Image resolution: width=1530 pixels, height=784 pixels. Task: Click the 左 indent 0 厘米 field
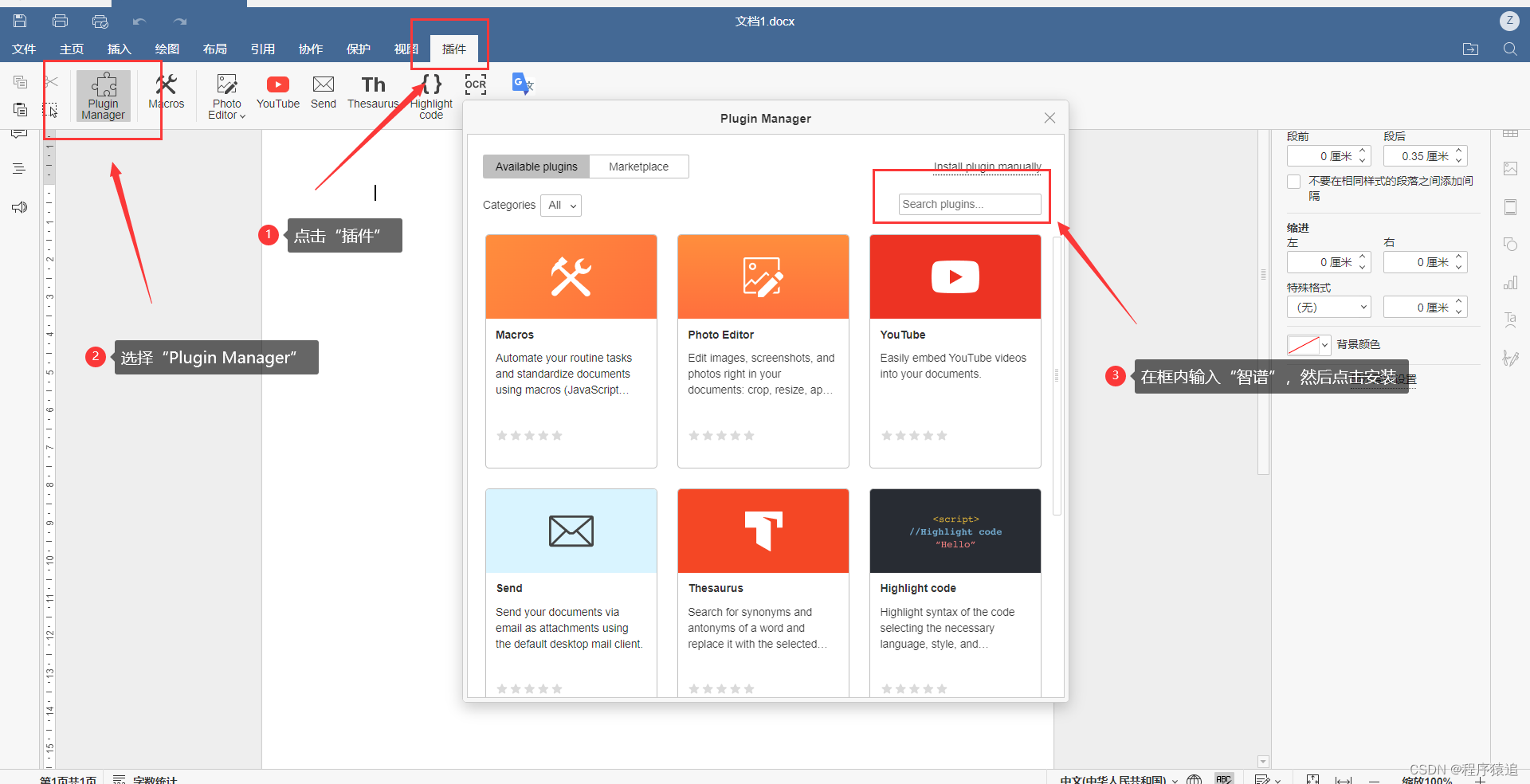[x=1328, y=262]
